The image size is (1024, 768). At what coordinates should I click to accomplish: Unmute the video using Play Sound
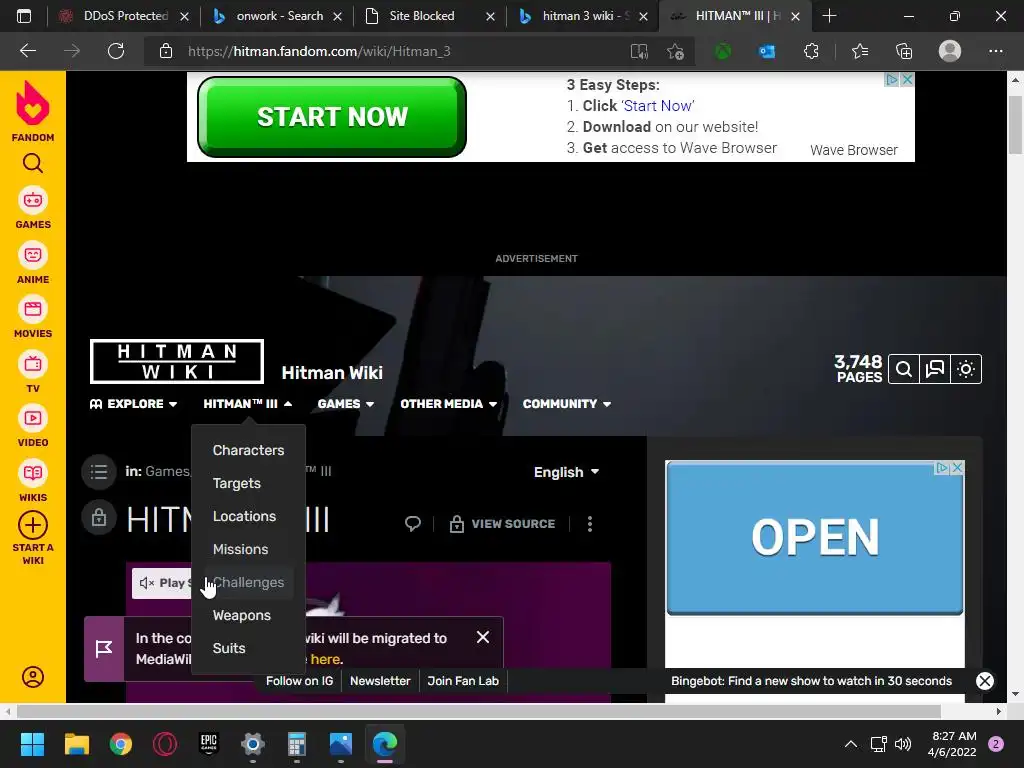[163, 583]
